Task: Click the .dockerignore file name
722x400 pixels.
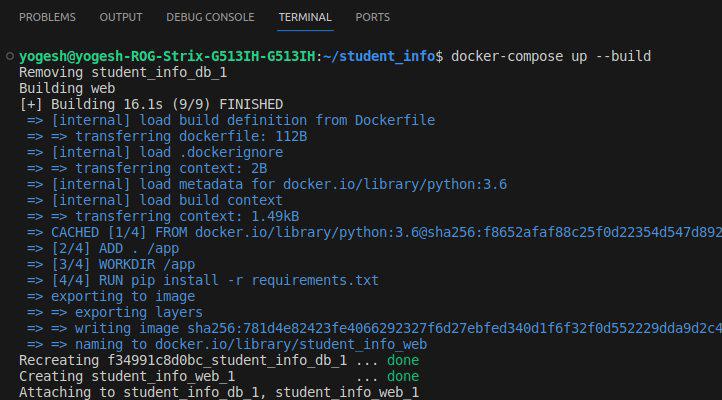Action: 235,152
